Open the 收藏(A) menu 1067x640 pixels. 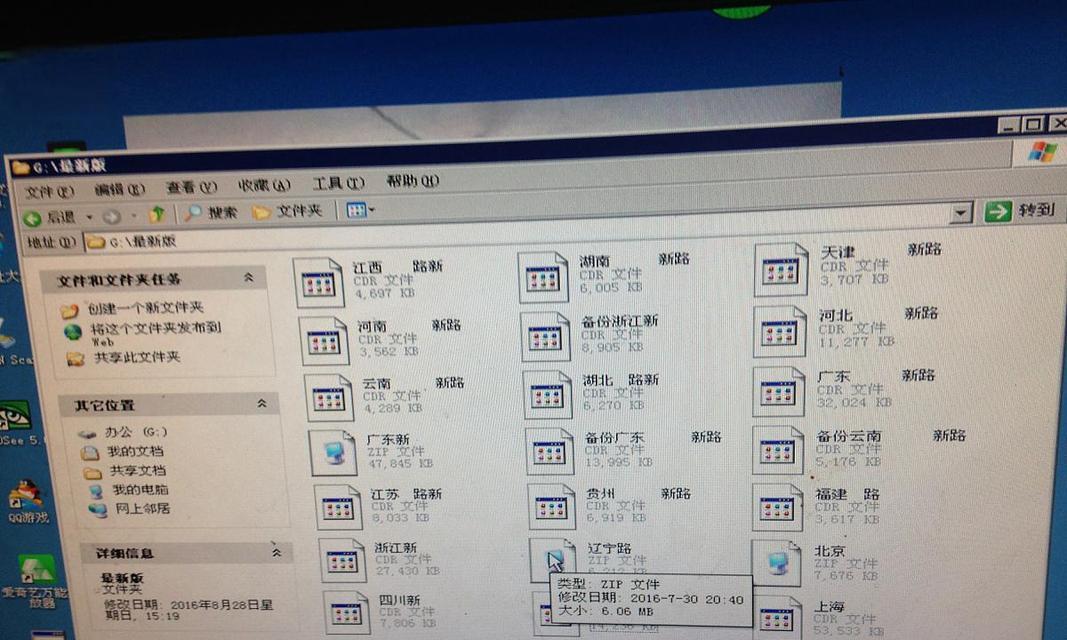264,185
